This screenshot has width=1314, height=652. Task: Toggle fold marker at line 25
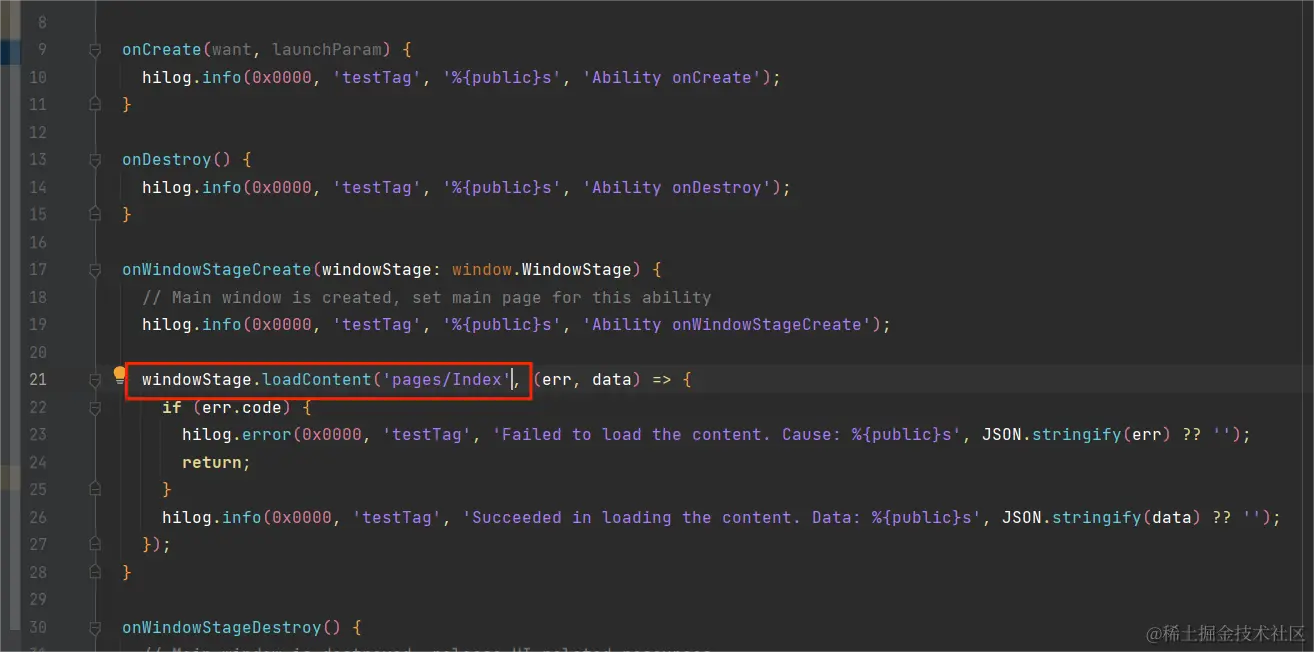click(x=95, y=489)
